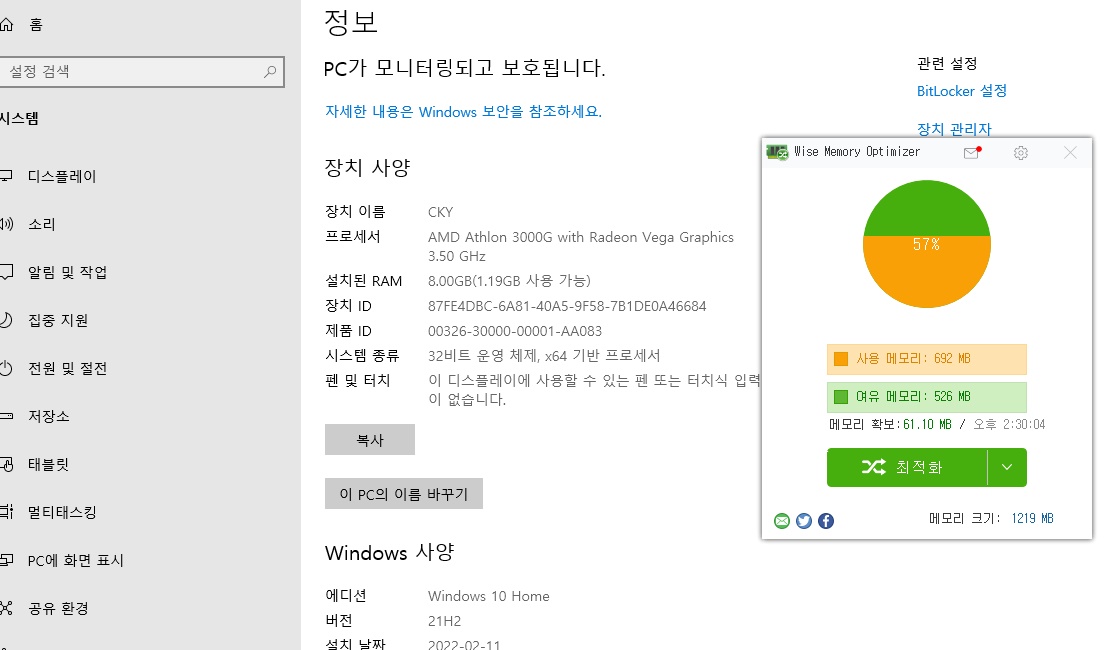
Task: Select the product ID 00326-30000-00001-AA083
Action: pyautogui.click(x=515, y=331)
